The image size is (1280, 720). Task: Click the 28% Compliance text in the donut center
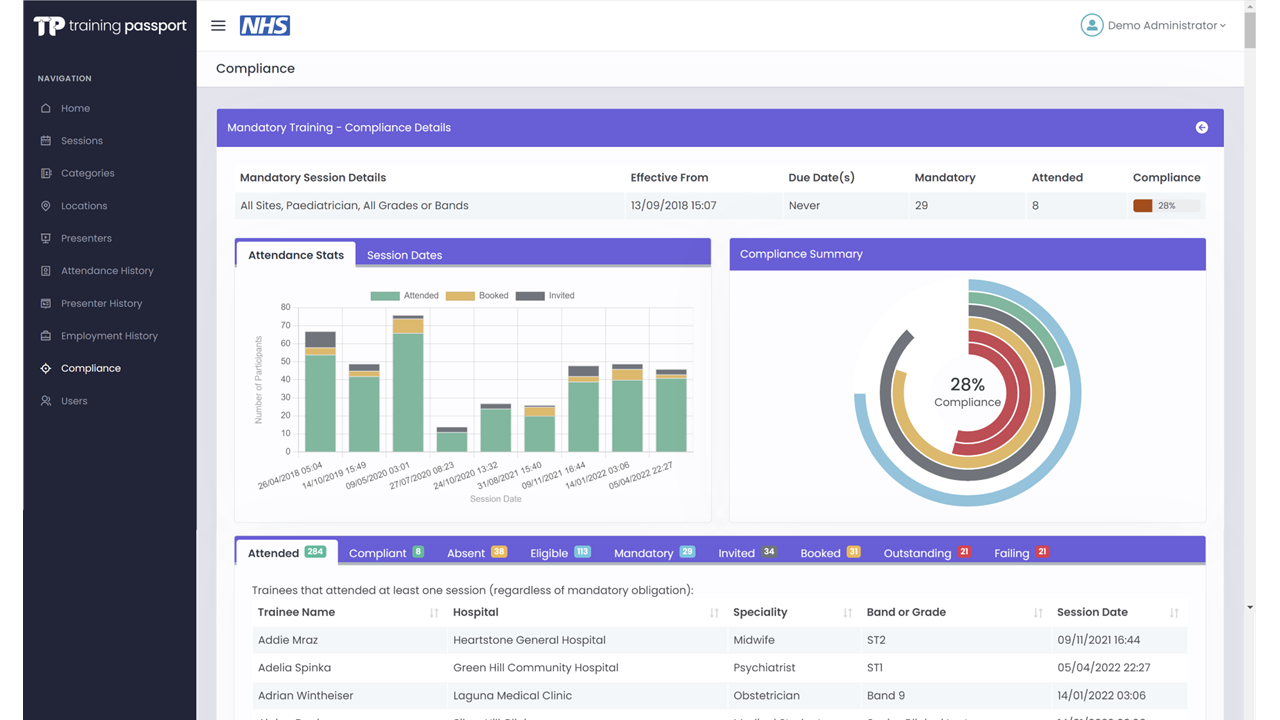pyautogui.click(x=967, y=392)
